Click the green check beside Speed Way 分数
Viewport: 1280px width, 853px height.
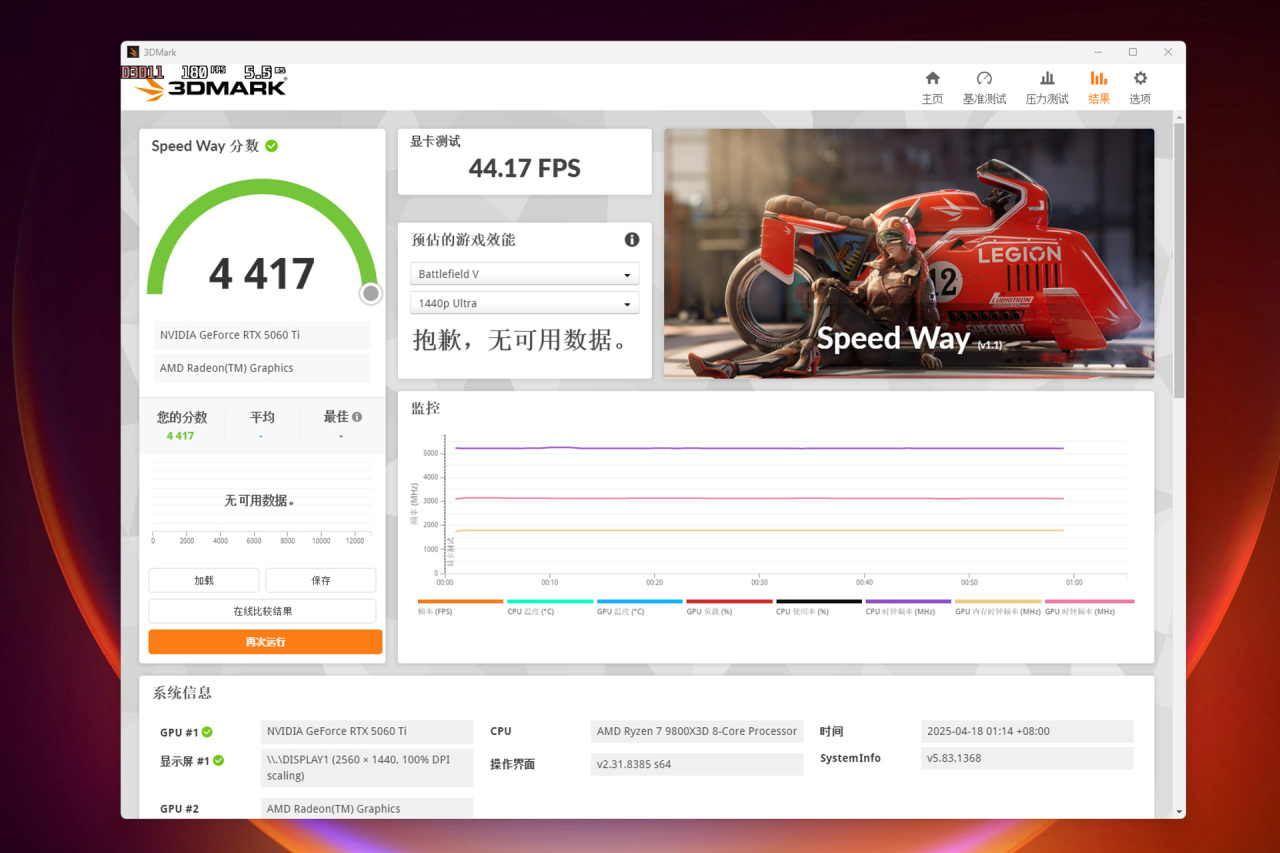(272, 146)
